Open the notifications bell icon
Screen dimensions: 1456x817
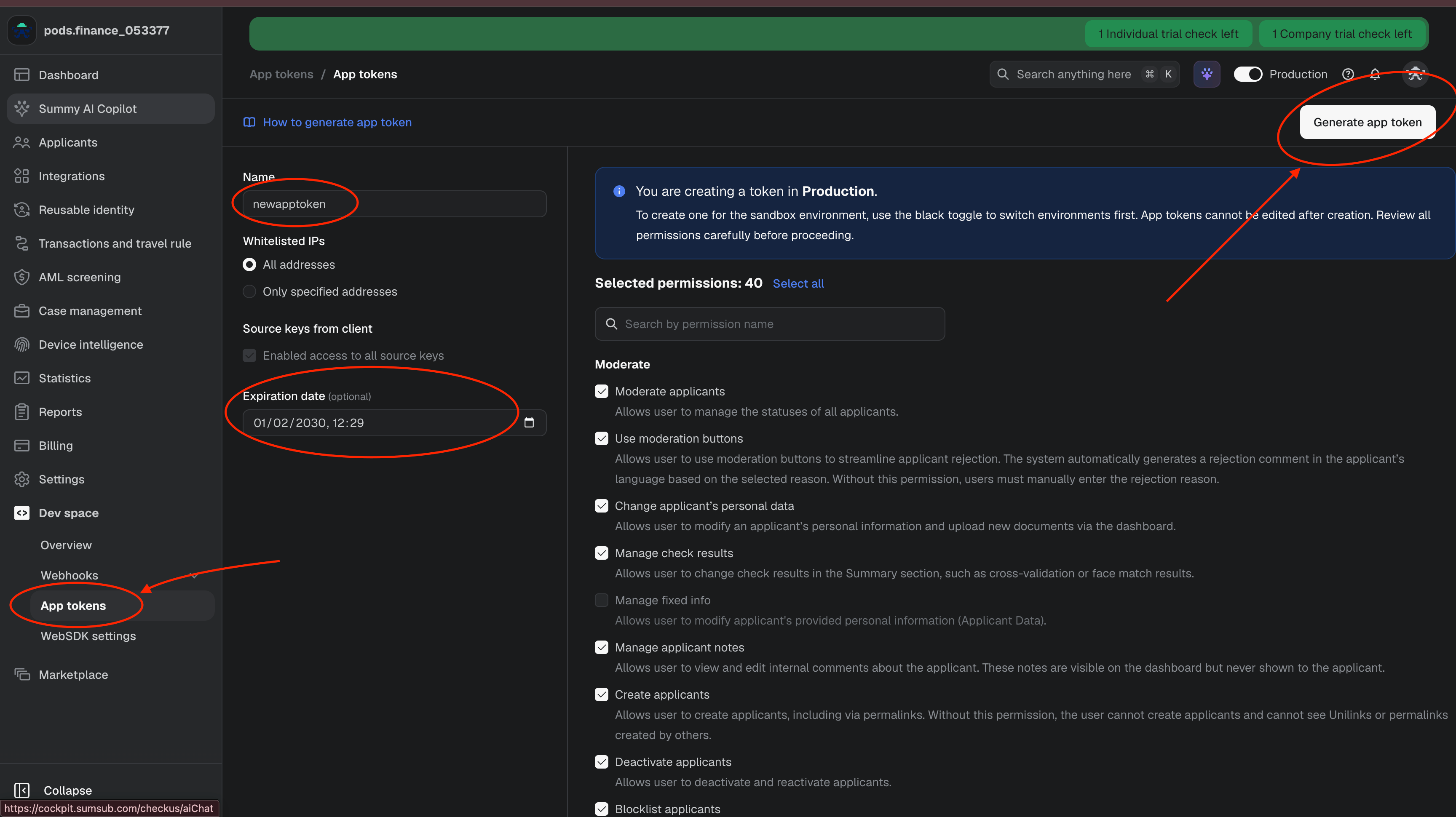1375,74
